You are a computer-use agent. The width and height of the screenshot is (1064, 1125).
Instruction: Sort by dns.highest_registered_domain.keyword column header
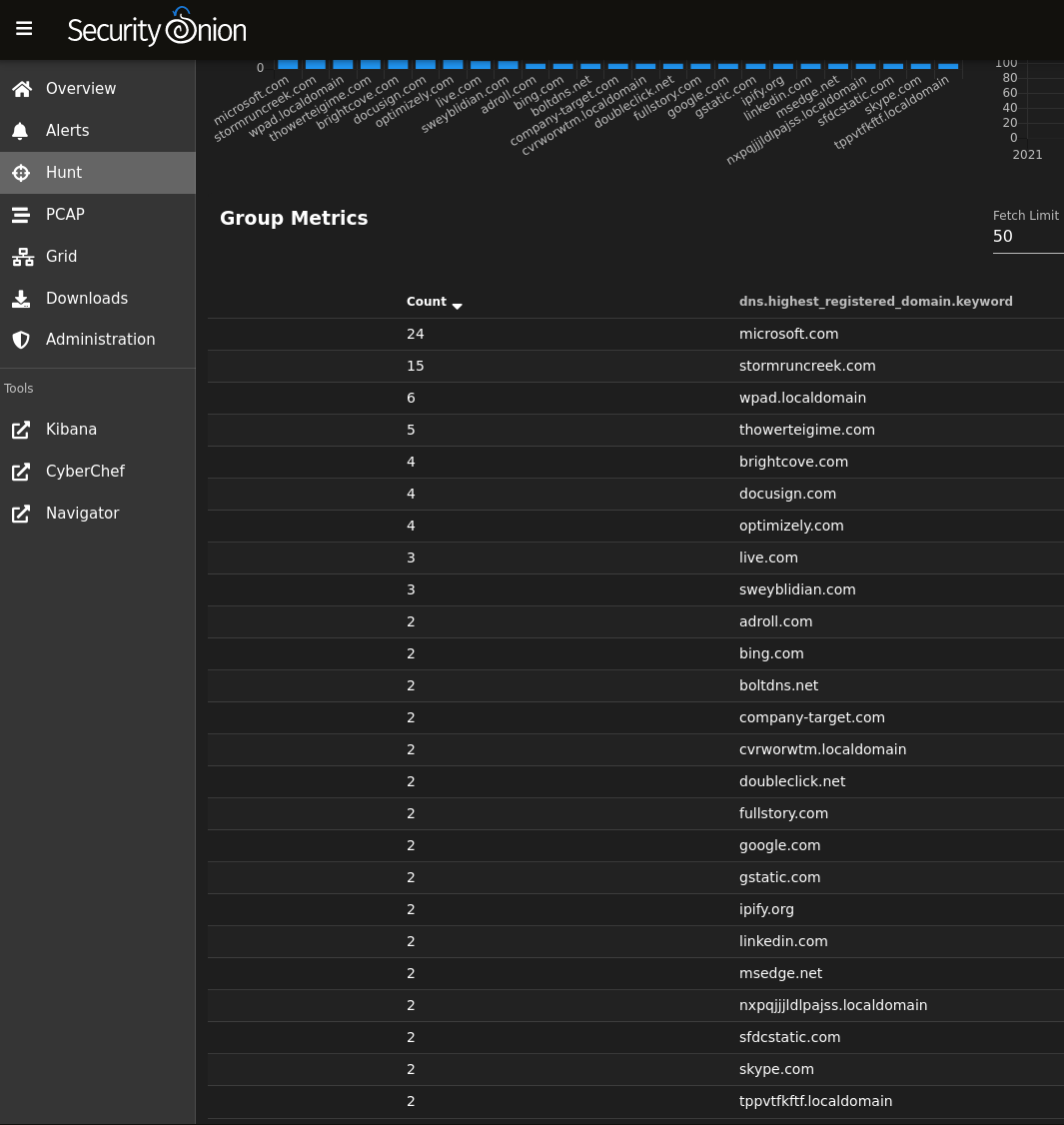(875, 302)
